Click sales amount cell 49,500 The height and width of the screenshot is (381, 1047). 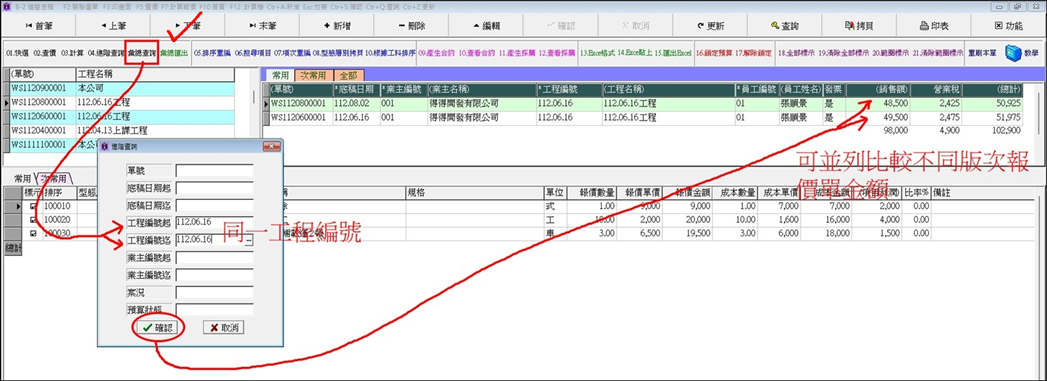(x=877, y=117)
